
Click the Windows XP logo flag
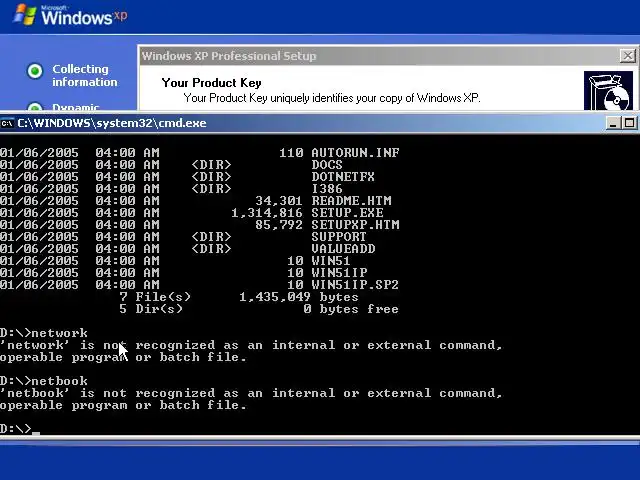click(x=24, y=15)
